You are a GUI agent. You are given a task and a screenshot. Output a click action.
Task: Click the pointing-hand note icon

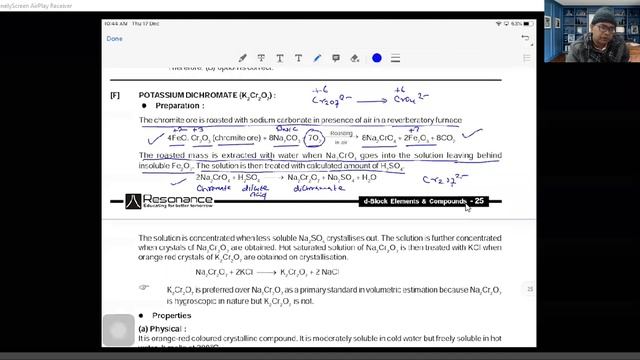pos(144,287)
